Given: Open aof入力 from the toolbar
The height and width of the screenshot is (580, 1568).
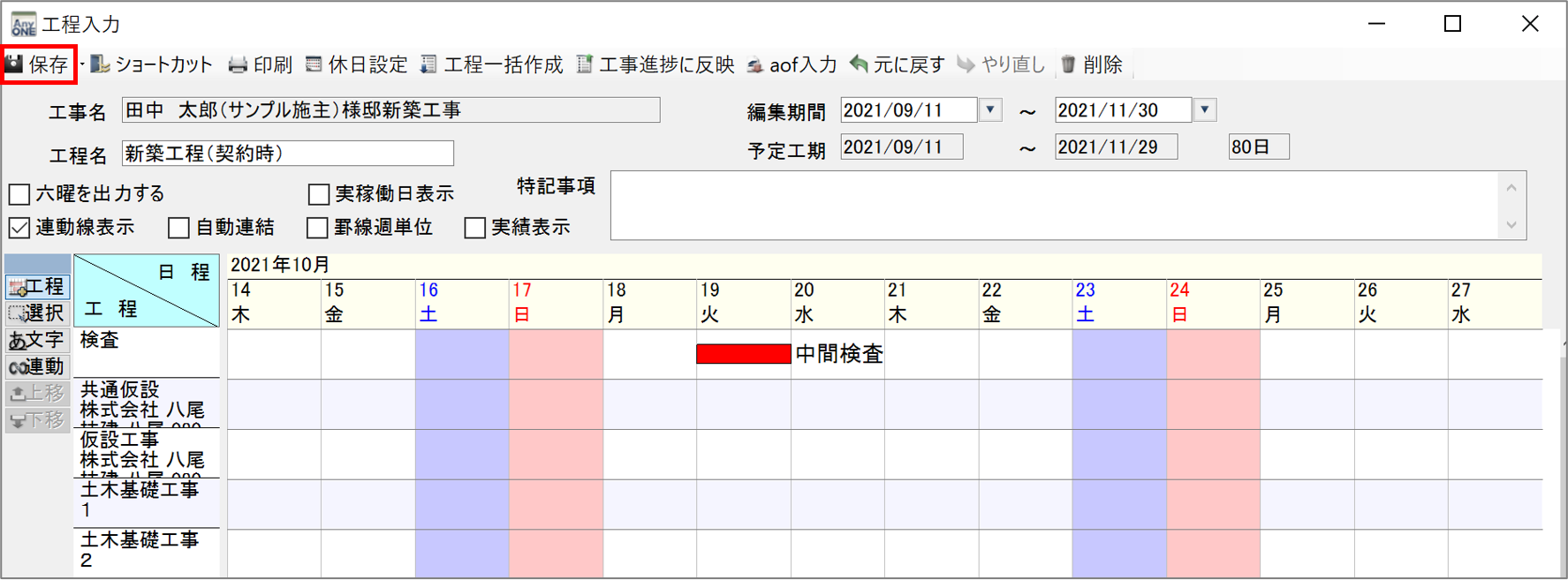Looking at the screenshot, I should [x=792, y=64].
